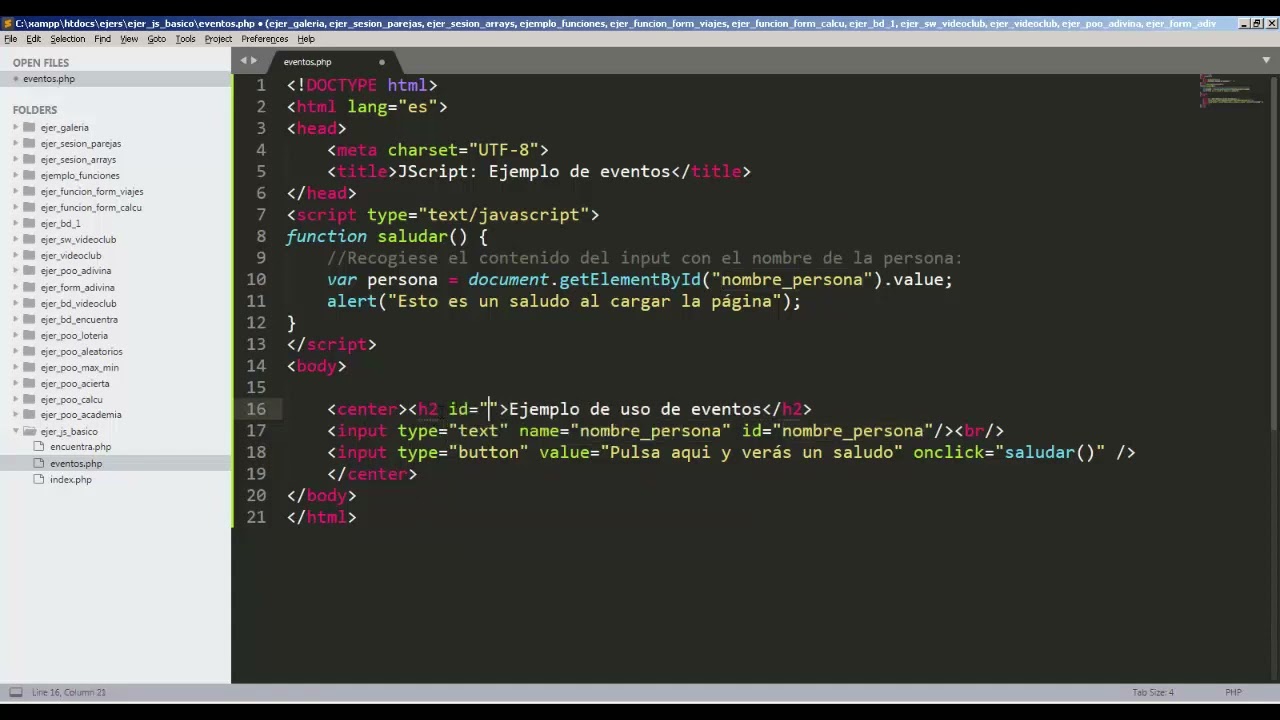1280x720 pixels.
Task: Click the ejer_sesion_parejas folder icon
Action: click(x=30, y=144)
